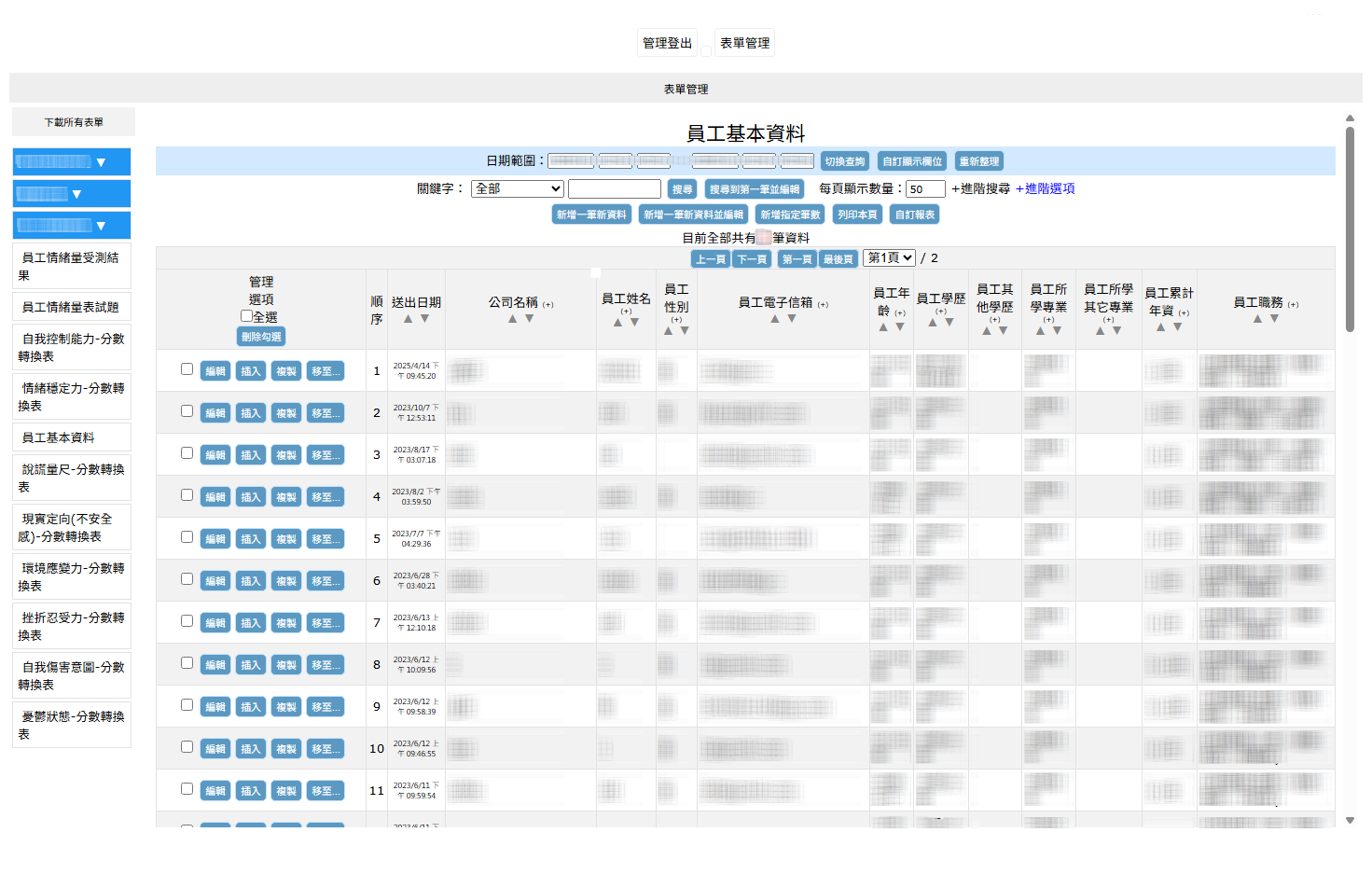The height and width of the screenshot is (874, 1372).
Task: Sort 公司名稱 column descending
Action: 529,319
